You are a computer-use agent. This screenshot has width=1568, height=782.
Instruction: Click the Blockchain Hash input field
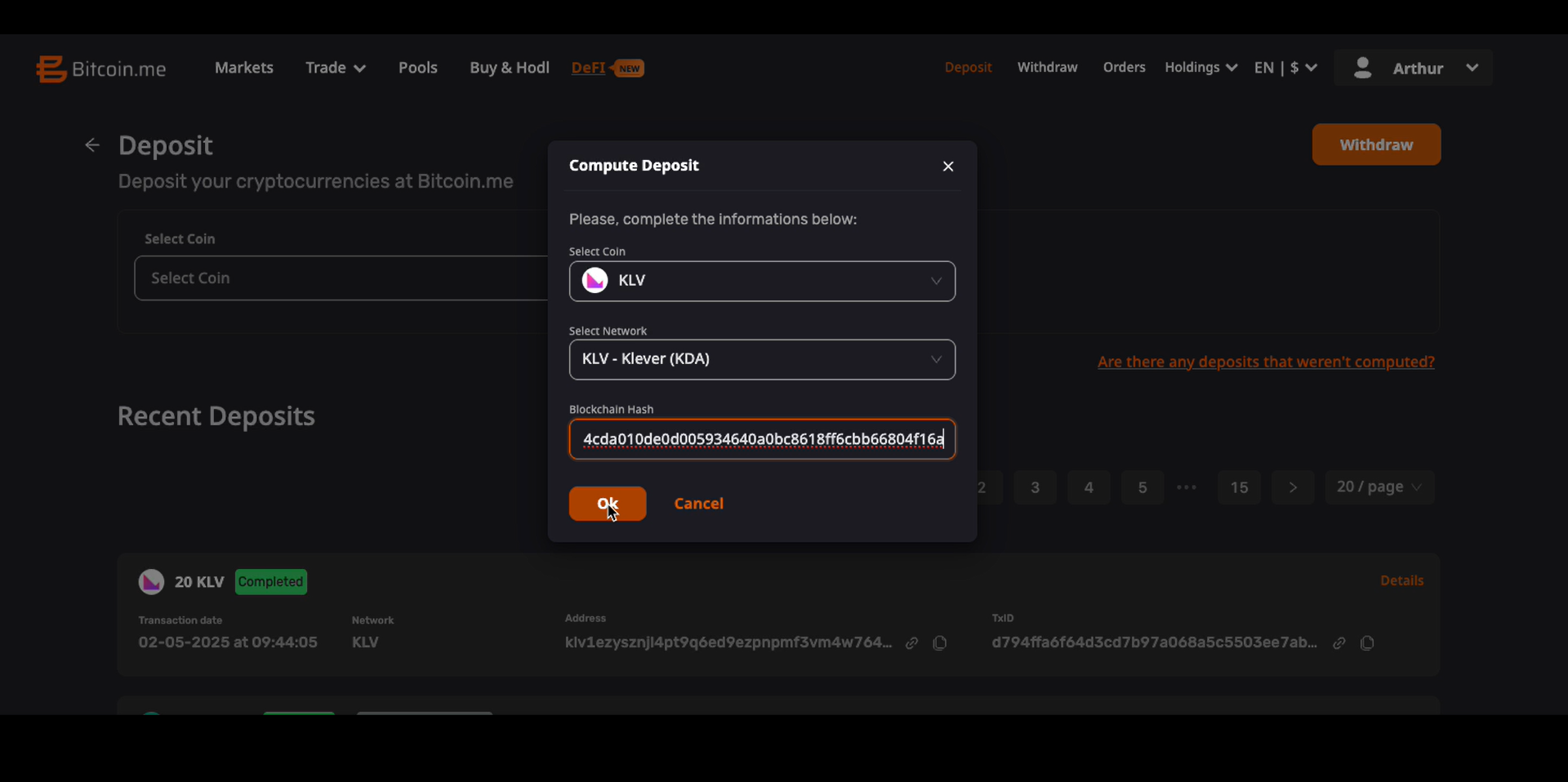click(x=762, y=439)
